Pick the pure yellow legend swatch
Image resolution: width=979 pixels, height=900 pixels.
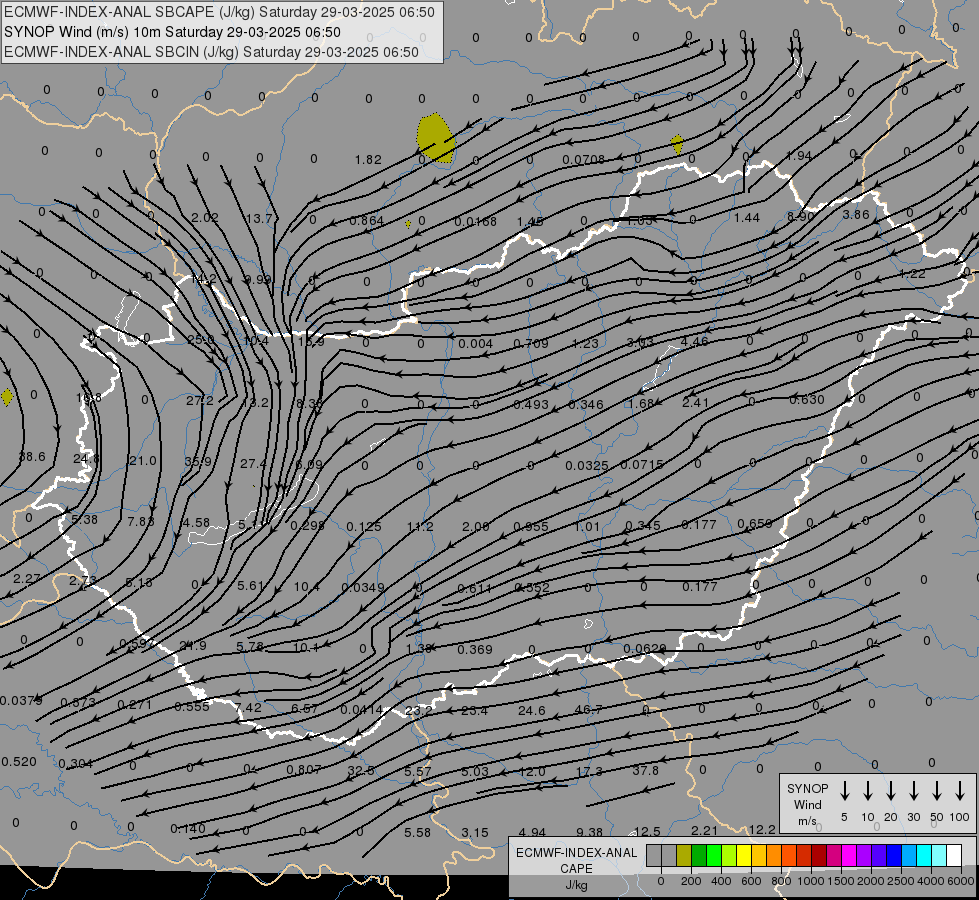click(744, 855)
